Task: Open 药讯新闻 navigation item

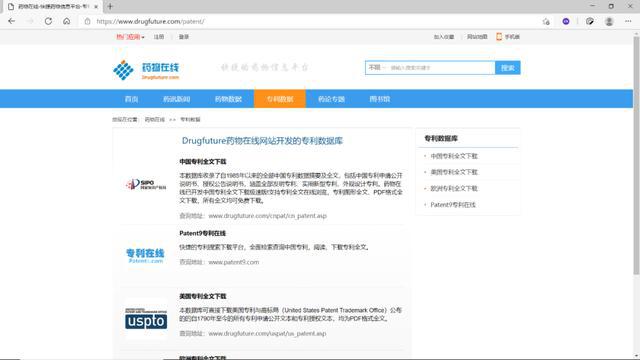Action: (176, 99)
